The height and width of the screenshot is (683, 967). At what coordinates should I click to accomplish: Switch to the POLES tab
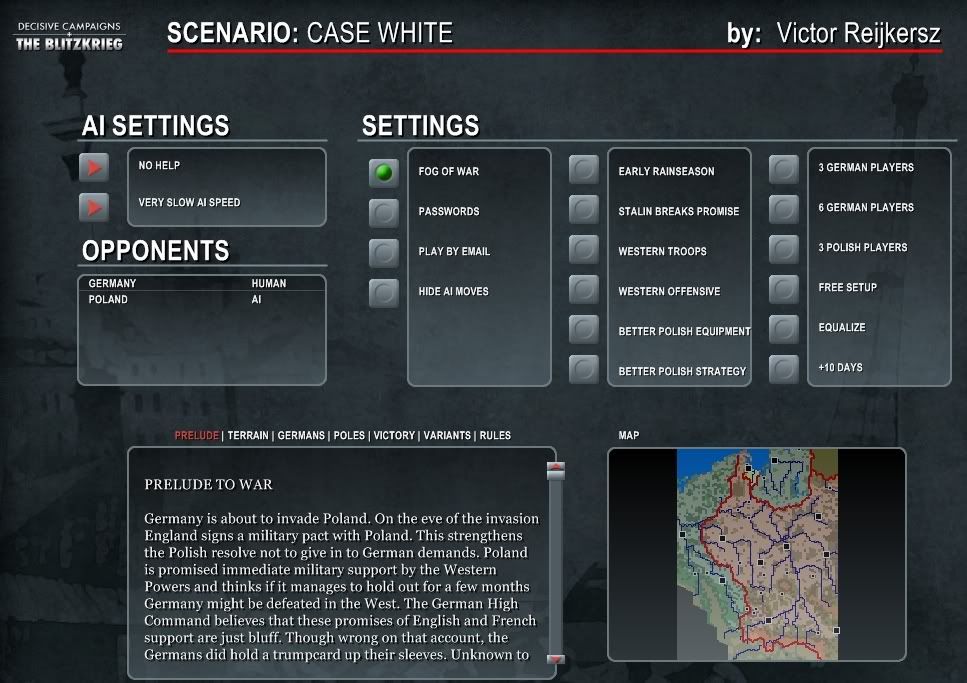[349, 435]
